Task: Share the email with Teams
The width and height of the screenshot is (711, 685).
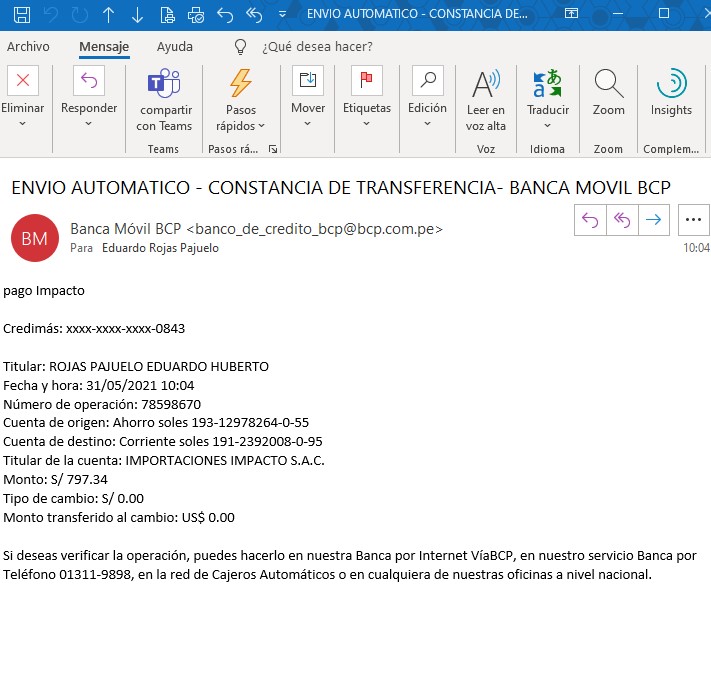Action: click(164, 98)
